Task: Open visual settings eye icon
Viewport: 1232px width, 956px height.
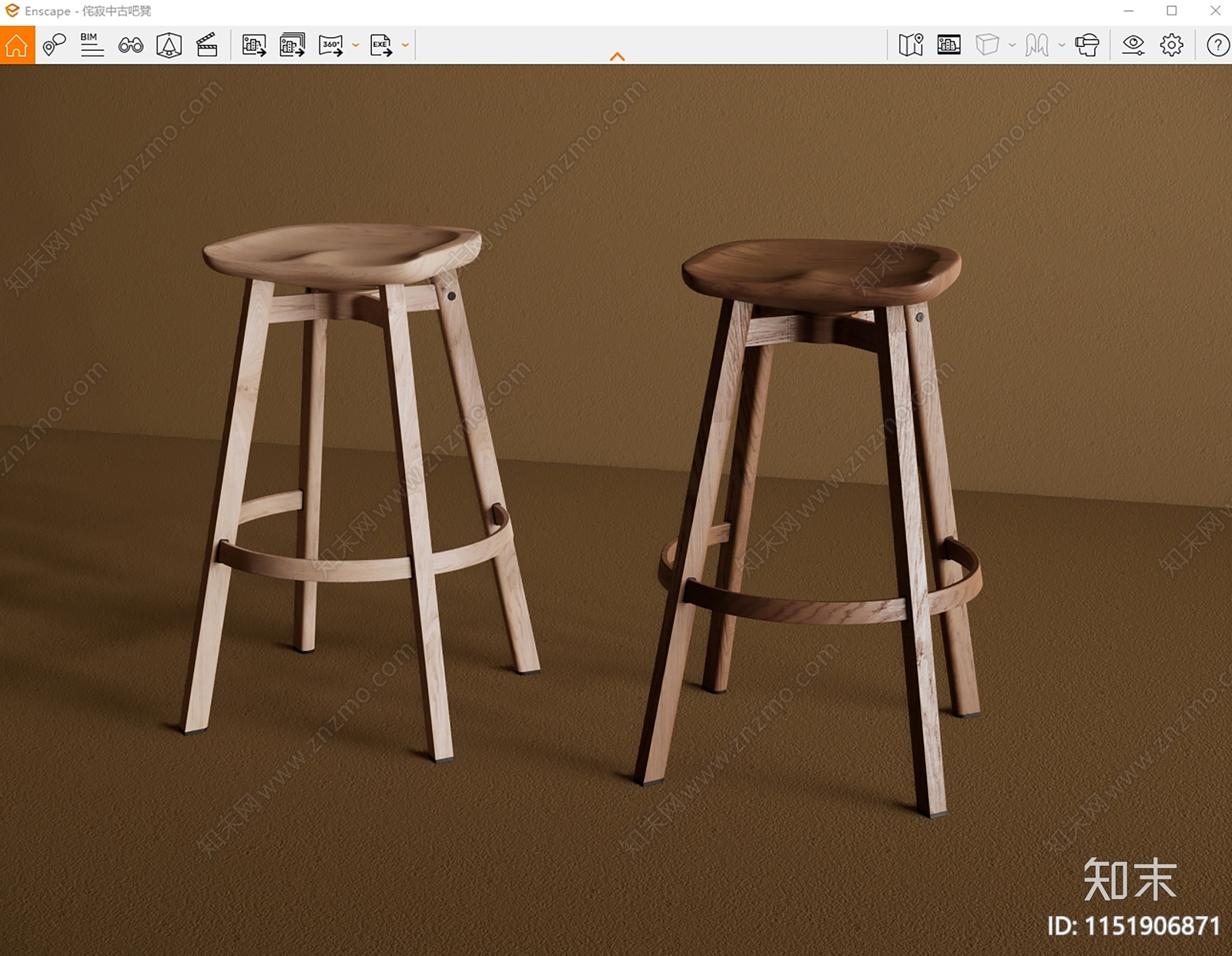Action: point(1133,45)
